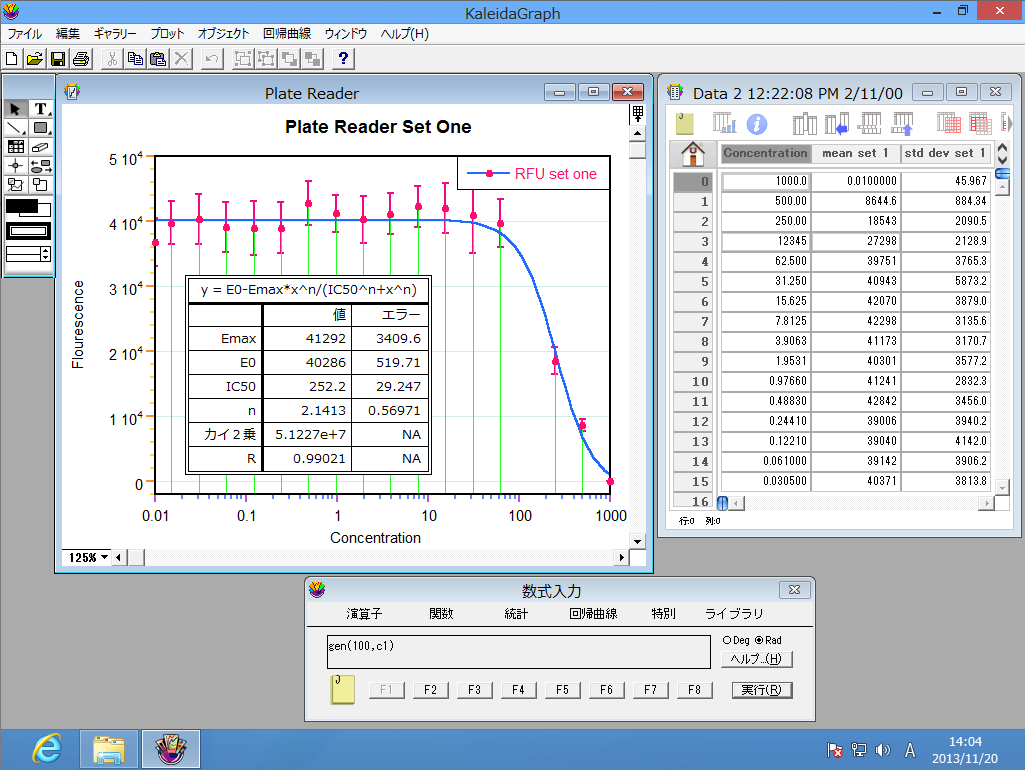
Task: Select the Deg radio button
Action: pyautogui.click(x=727, y=640)
